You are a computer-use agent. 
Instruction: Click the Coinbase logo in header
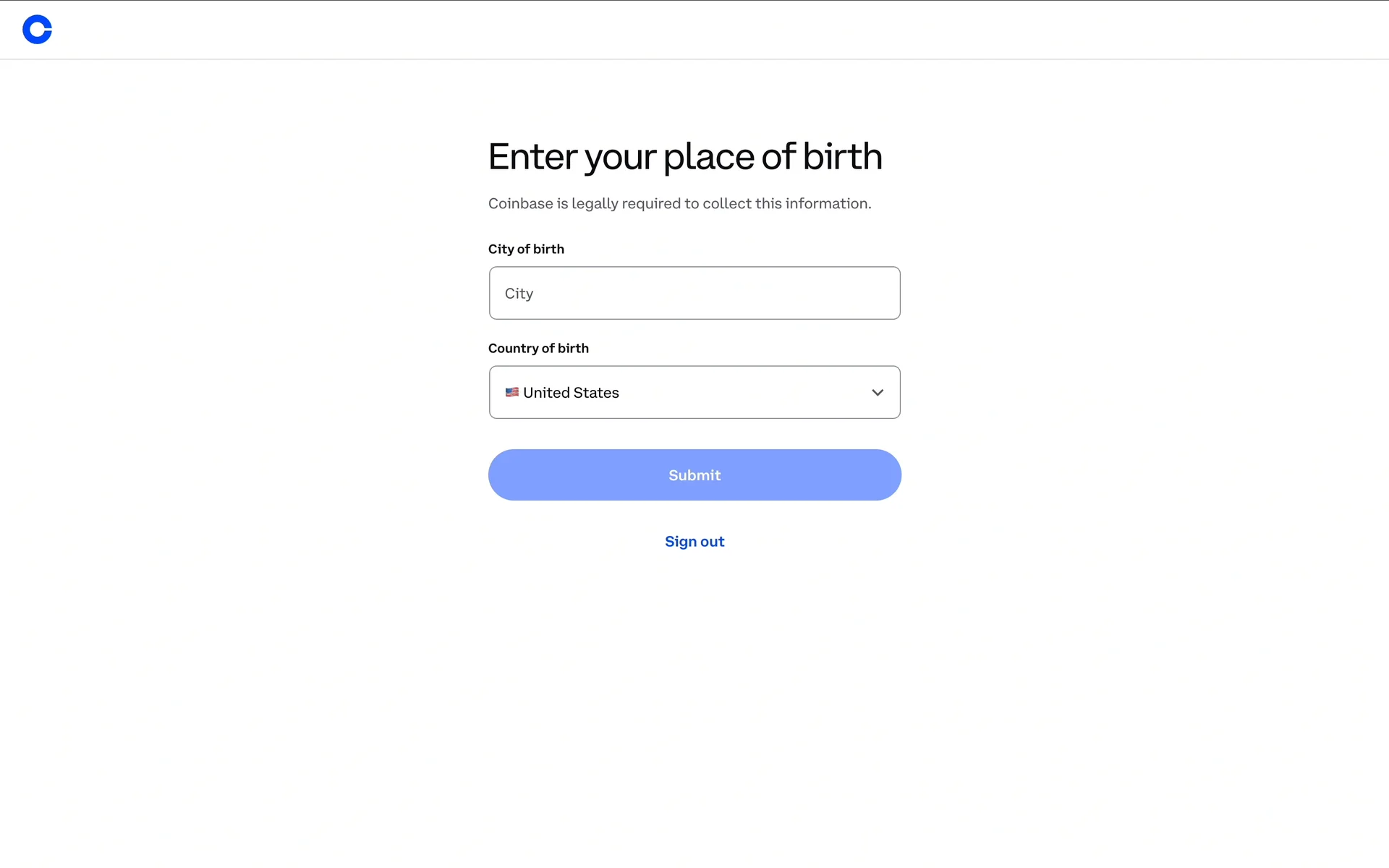click(x=37, y=30)
